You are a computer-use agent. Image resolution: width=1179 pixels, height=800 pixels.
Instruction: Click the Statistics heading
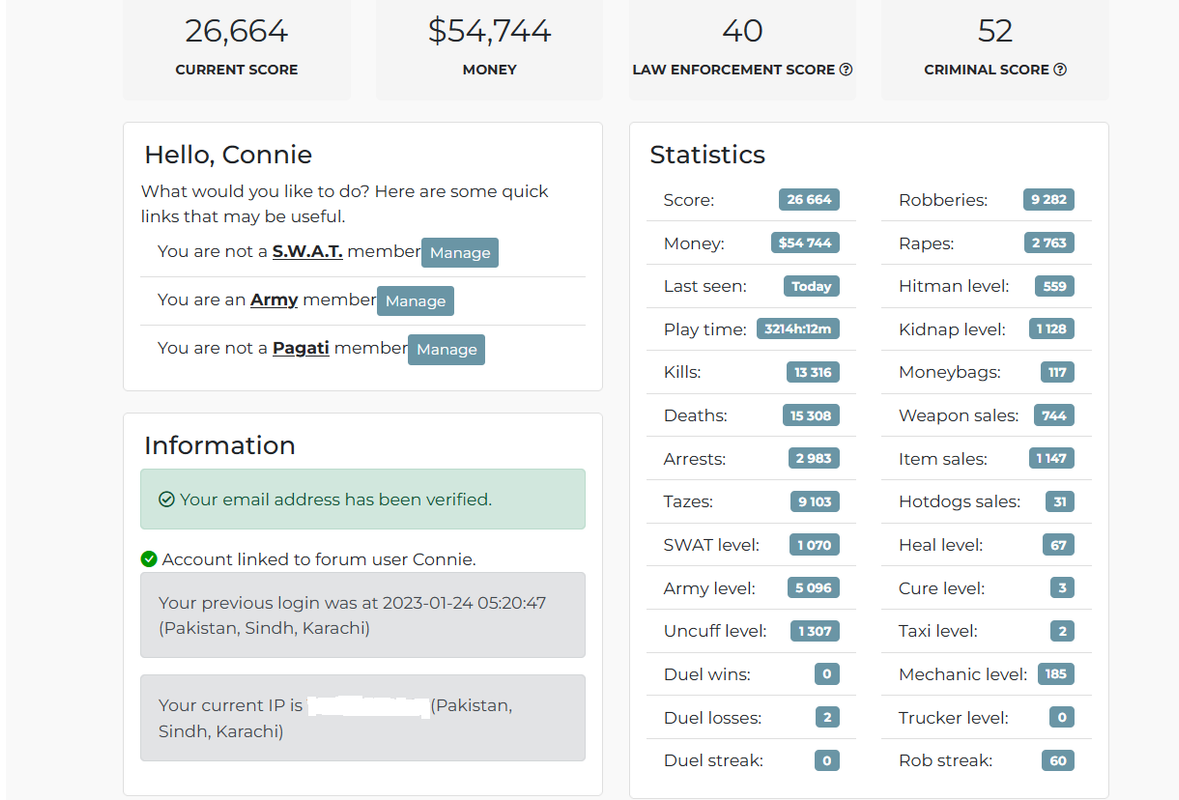point(708,154)
